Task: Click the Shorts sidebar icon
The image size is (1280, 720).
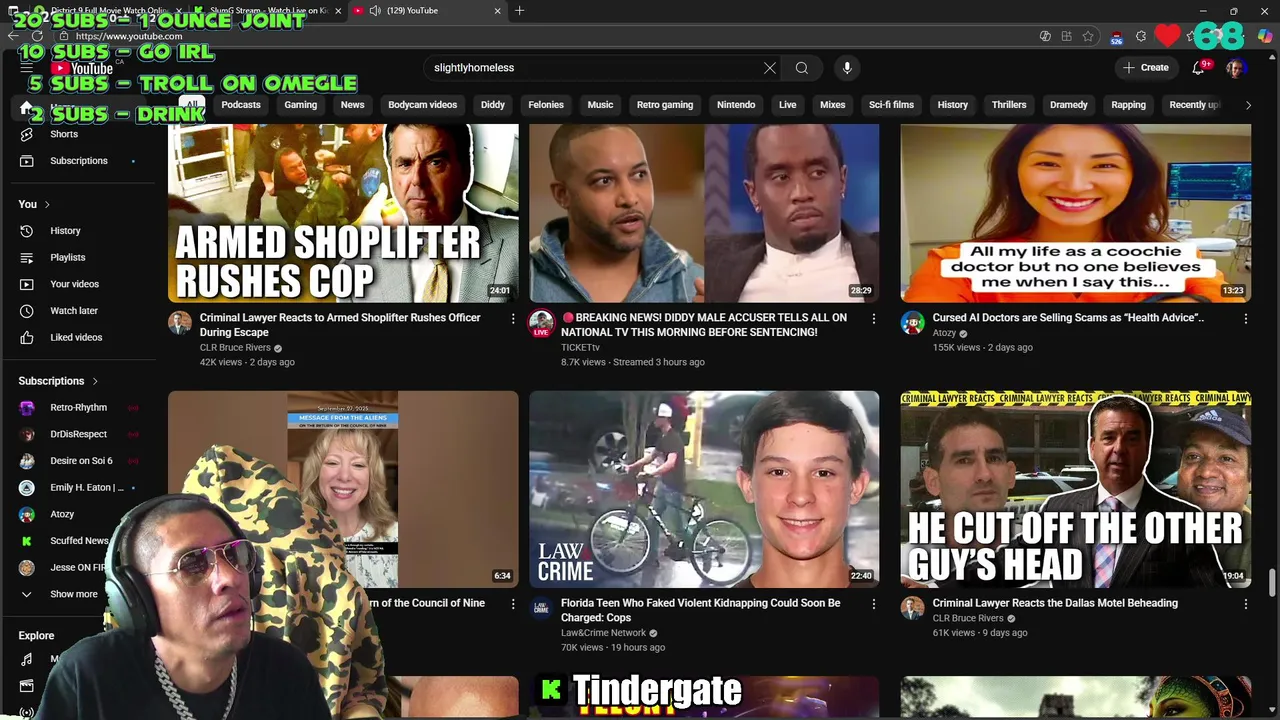Action: (27, 134)
